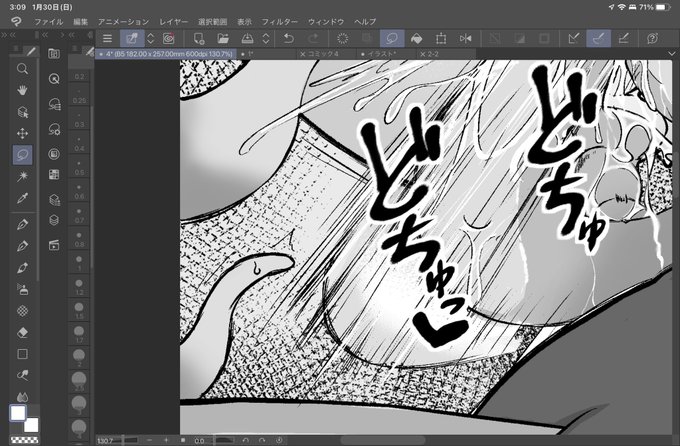Open the 編集 menu
This screenshot has width=680, height=446.
[x=80, y=21]
